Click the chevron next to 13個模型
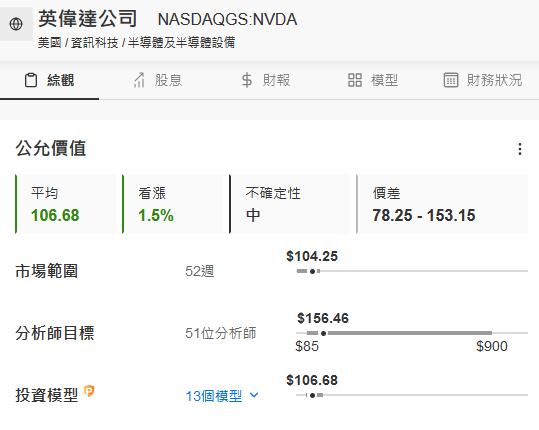This screenshot has height=430, width=539. (254, 395)
